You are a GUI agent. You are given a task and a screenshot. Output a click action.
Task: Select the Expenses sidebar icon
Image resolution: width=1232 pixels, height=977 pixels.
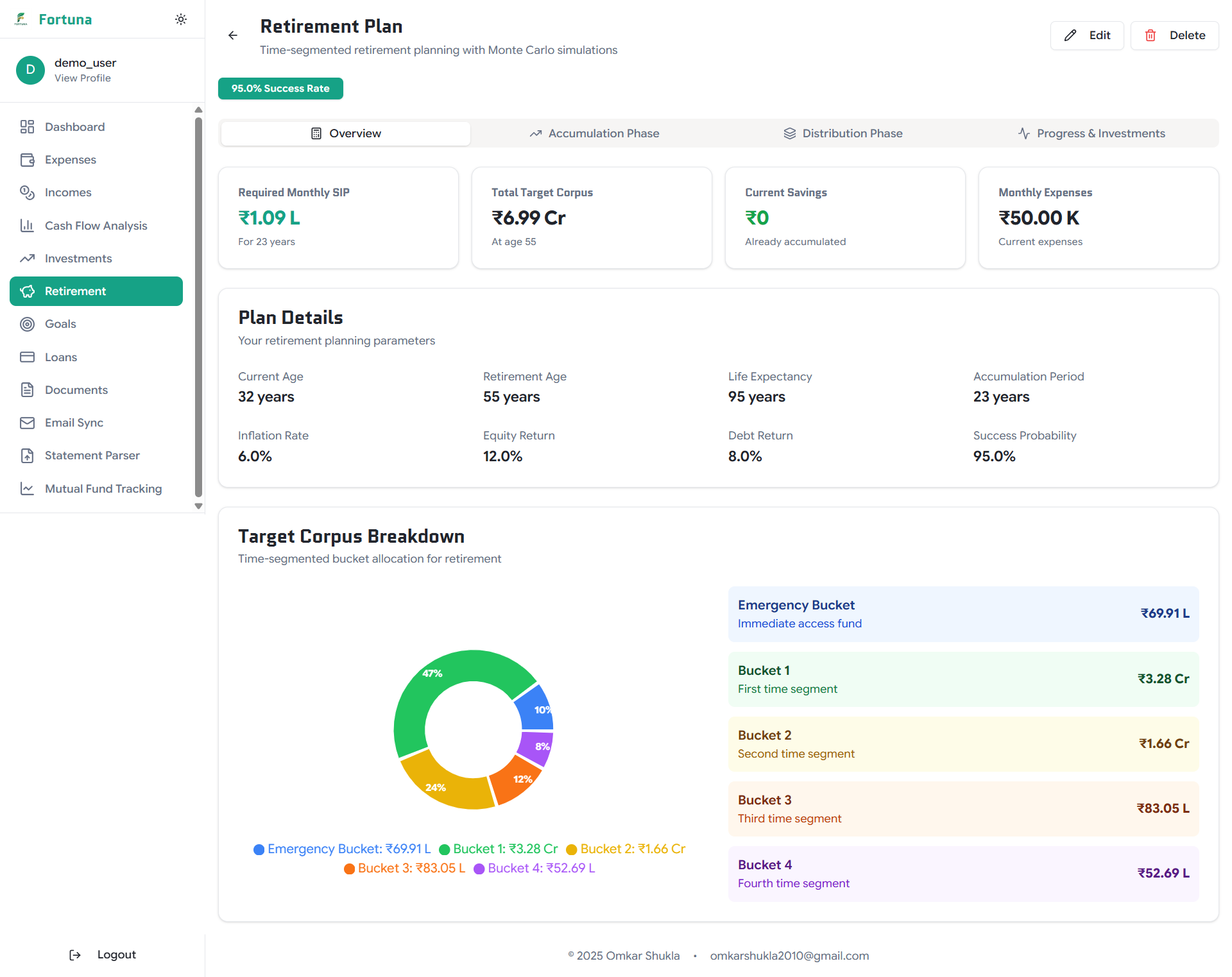[28, 160]
